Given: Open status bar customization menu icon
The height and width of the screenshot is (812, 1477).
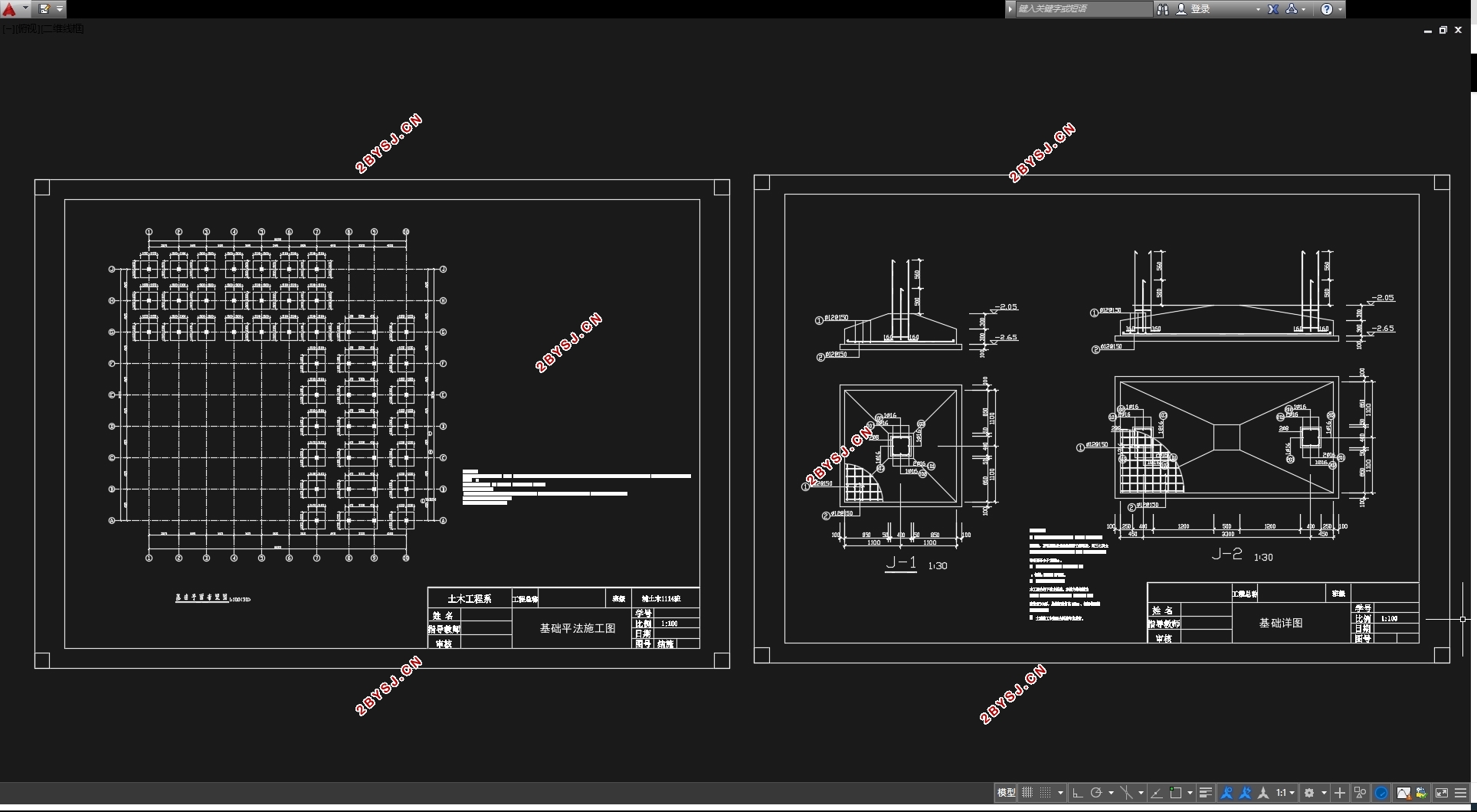Looking at the screenshot, I should (x=1461, y=793).
